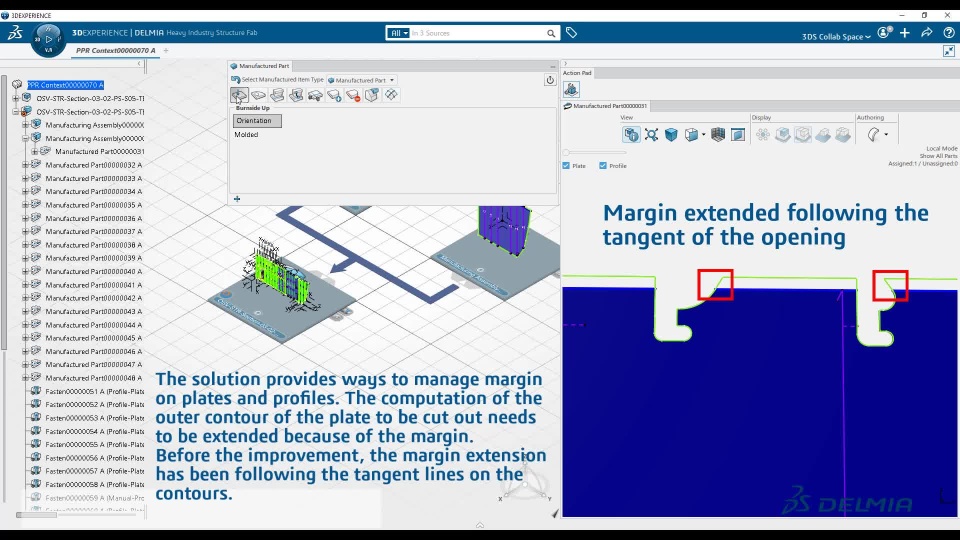Expand the first OSV-STR-Section-03-02-PS-S05 node
The width and height of the screenshot is (960, 540).
(x=16, y=98)
